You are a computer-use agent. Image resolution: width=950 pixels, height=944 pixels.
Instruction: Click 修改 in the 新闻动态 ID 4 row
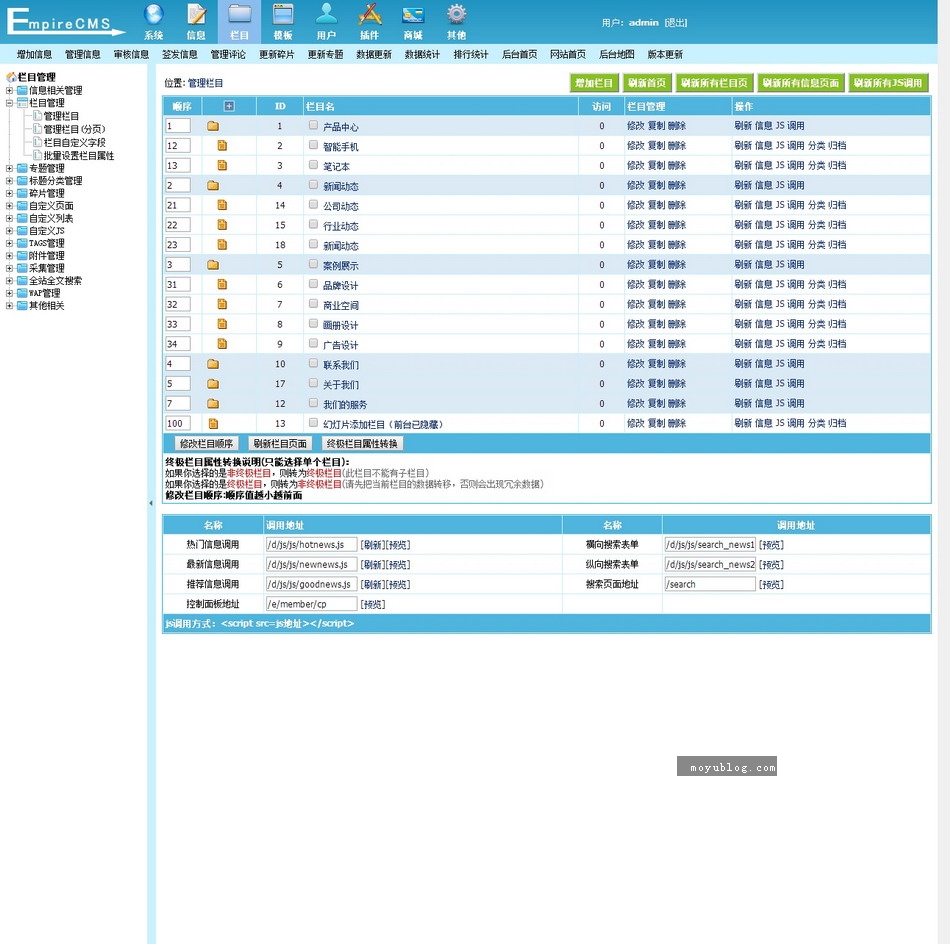636,185
